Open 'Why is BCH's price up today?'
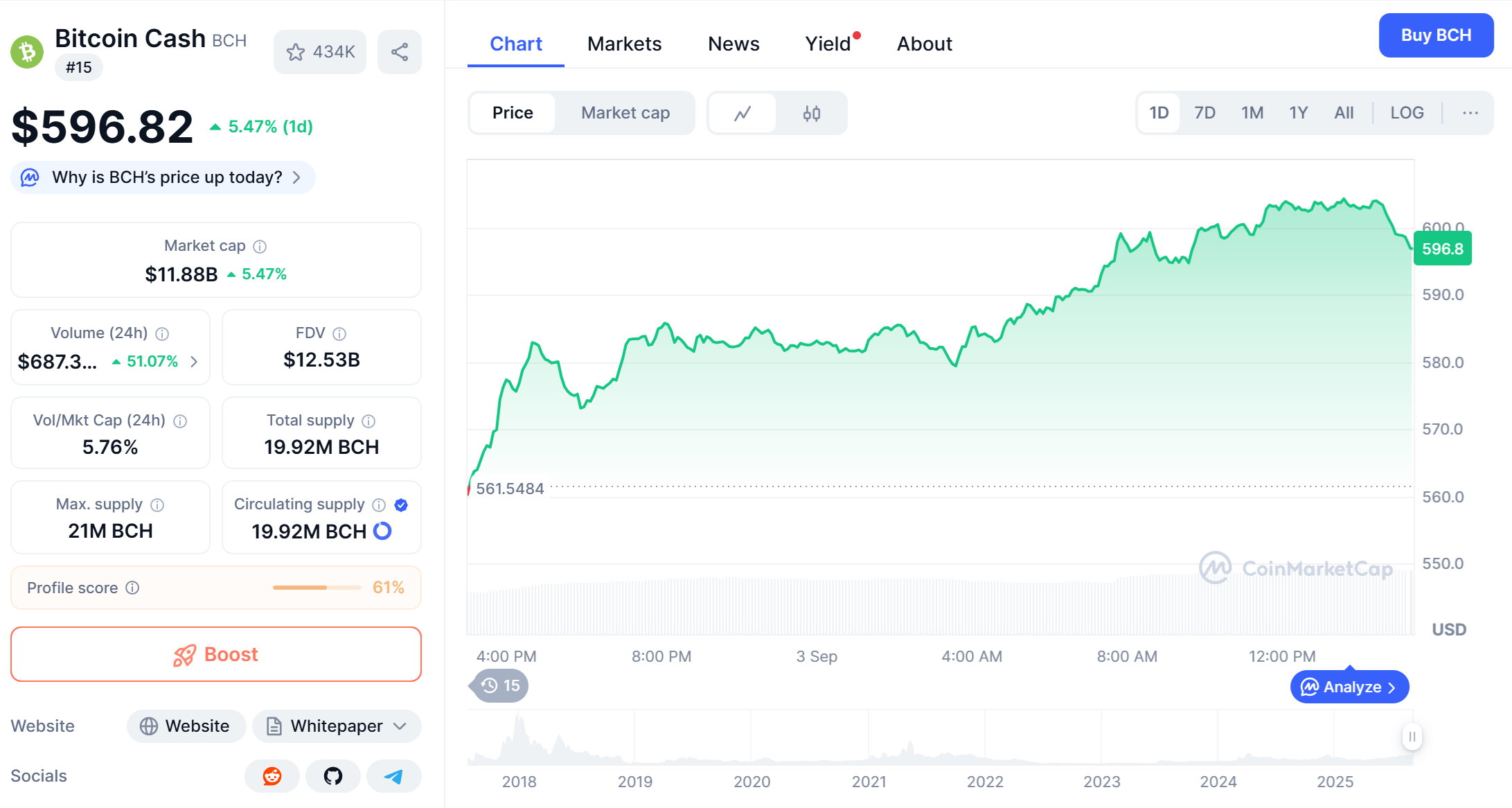Screen dimensions: 1512x808 (x=163, y=177)
